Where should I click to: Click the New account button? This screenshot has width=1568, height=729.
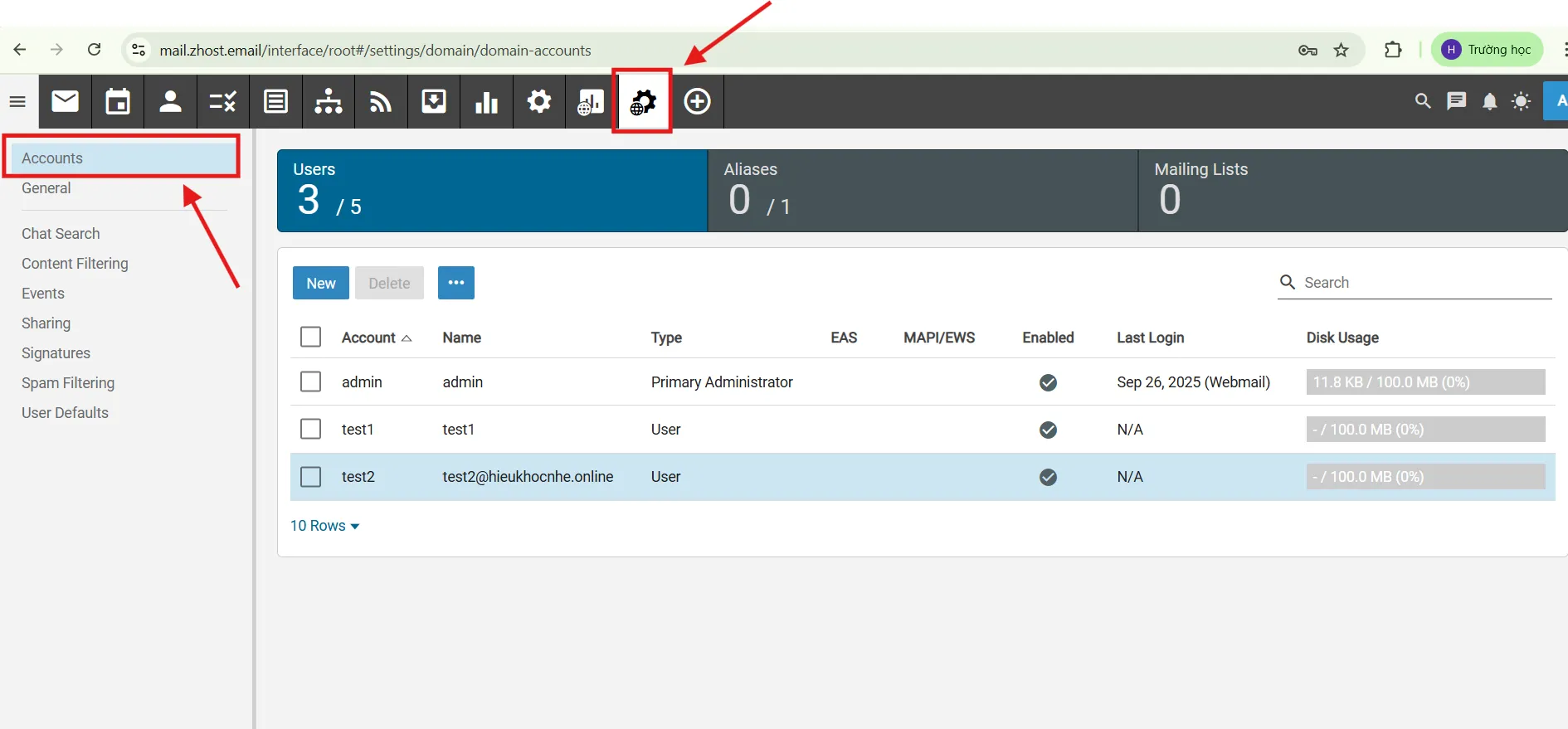[x=320, y=283]
